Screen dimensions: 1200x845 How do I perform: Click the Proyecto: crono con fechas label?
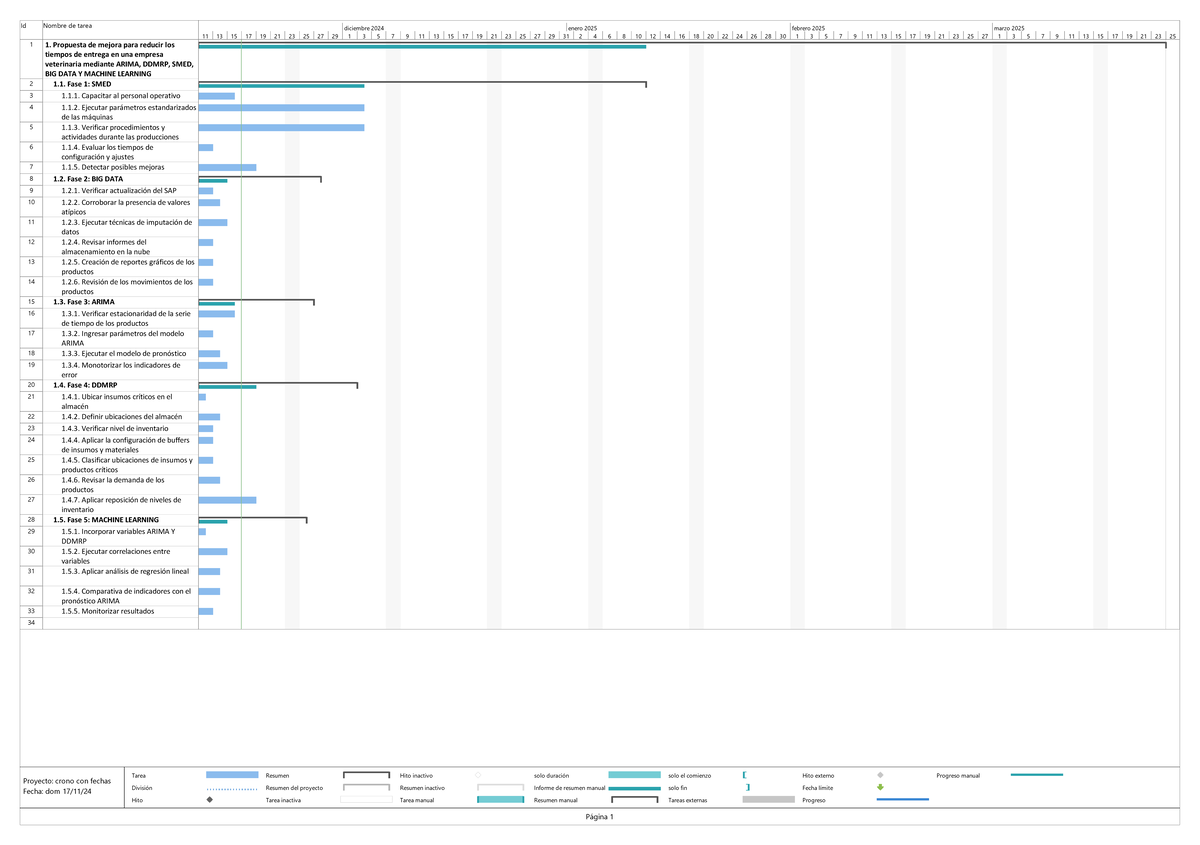coord(67,780)
